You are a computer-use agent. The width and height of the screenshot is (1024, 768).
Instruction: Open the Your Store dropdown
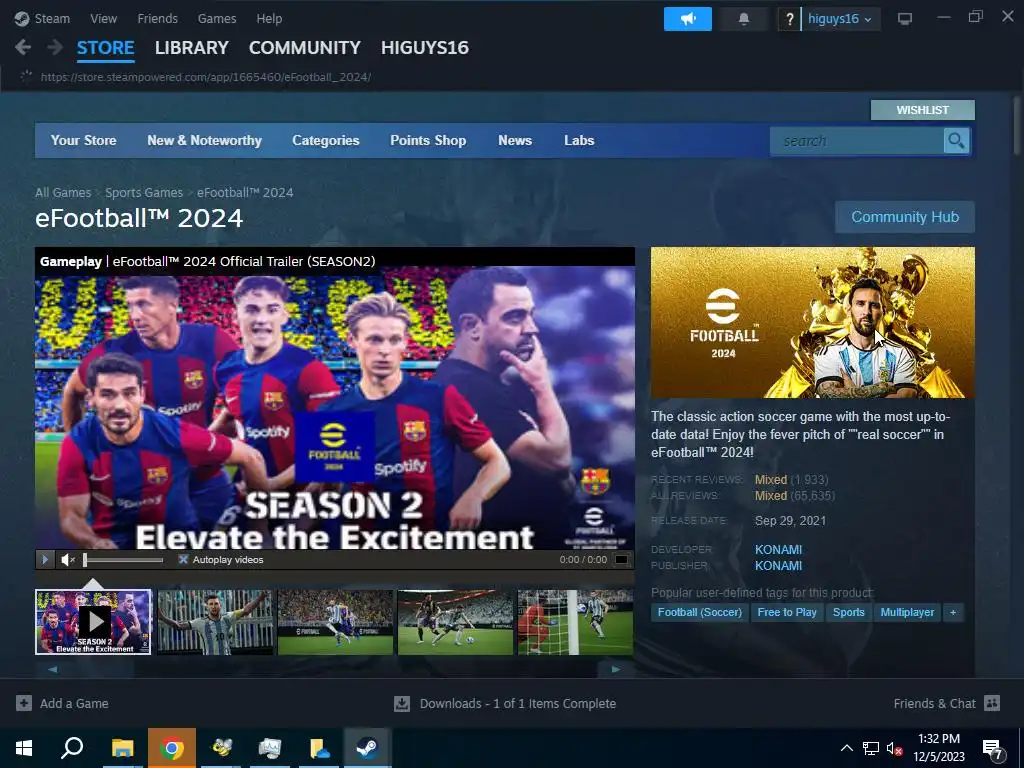pos(84,140)
